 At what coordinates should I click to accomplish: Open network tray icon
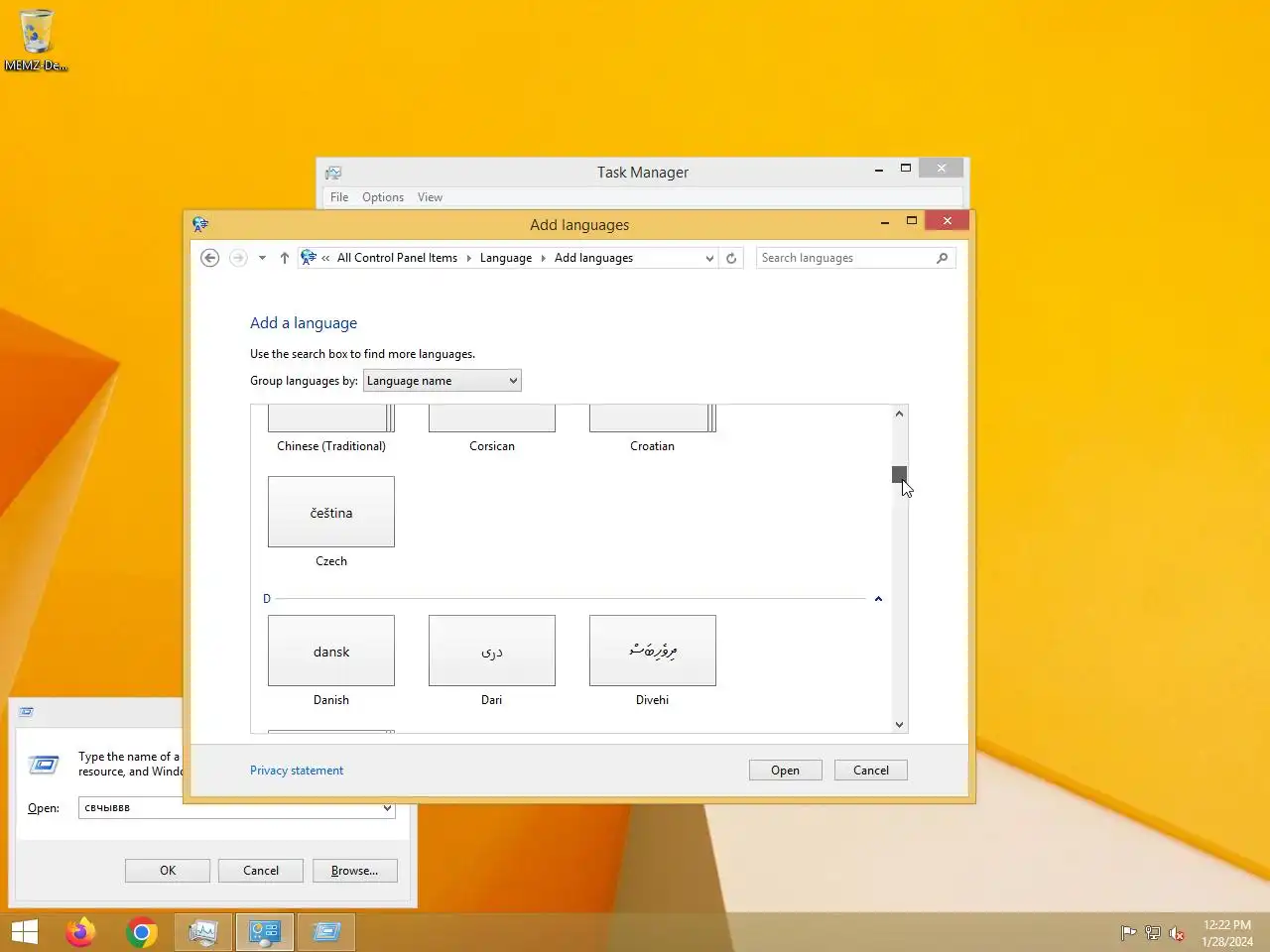point(1152,932)
